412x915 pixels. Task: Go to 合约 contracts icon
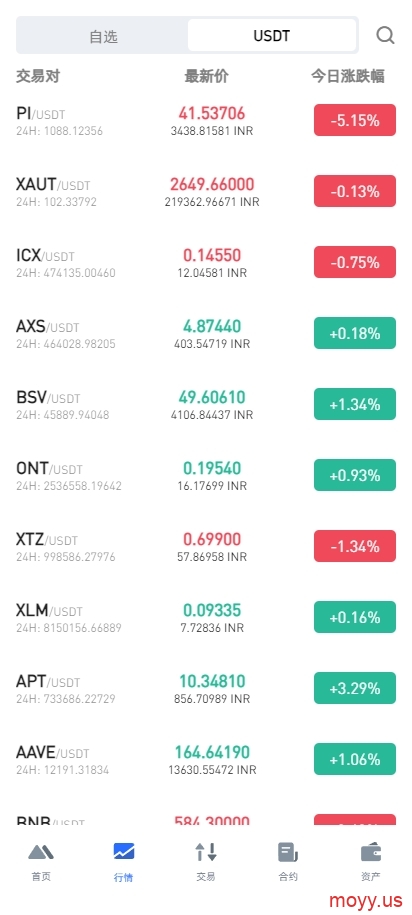[288, 853]
